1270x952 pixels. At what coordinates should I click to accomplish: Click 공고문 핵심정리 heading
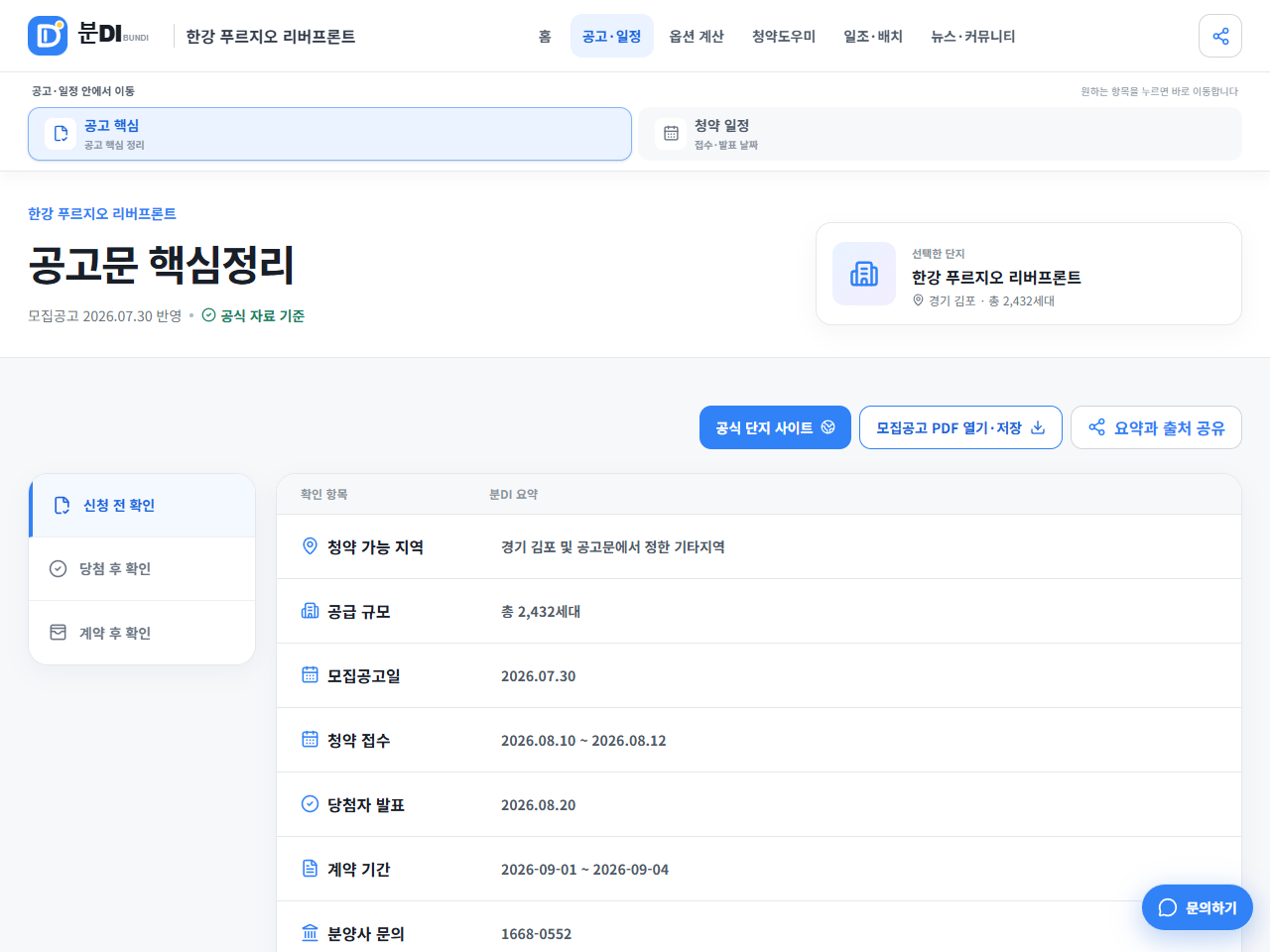click(162, 264)
